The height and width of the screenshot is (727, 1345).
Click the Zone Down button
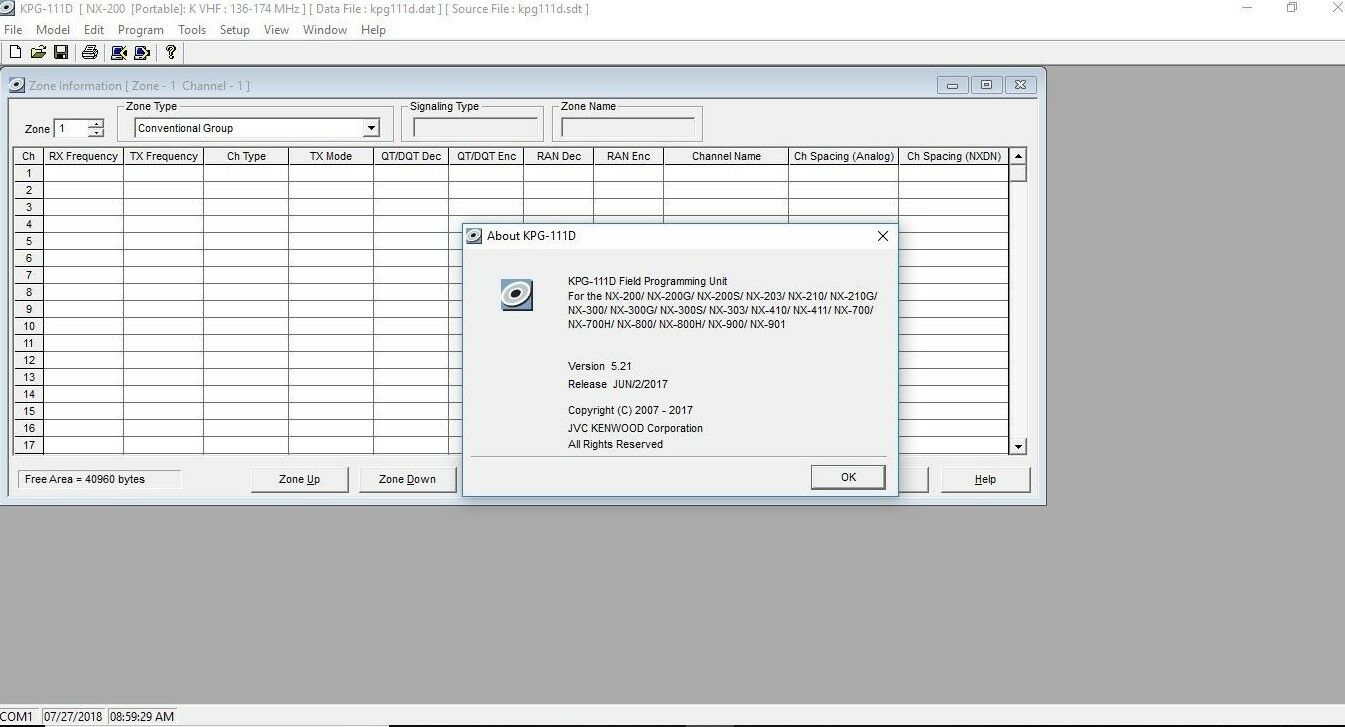407,480
